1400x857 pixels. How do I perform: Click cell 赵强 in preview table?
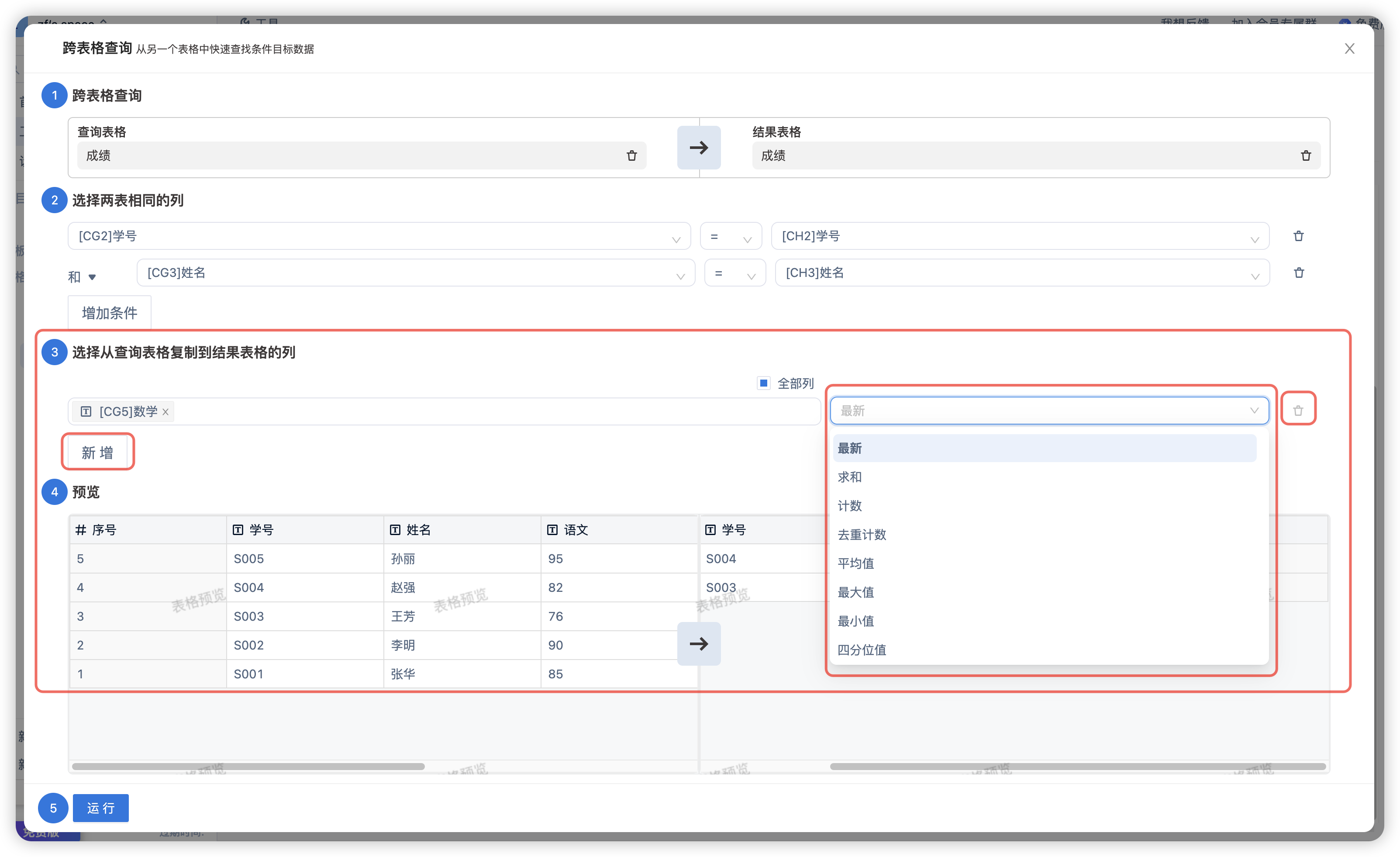[x=462, y=587]
